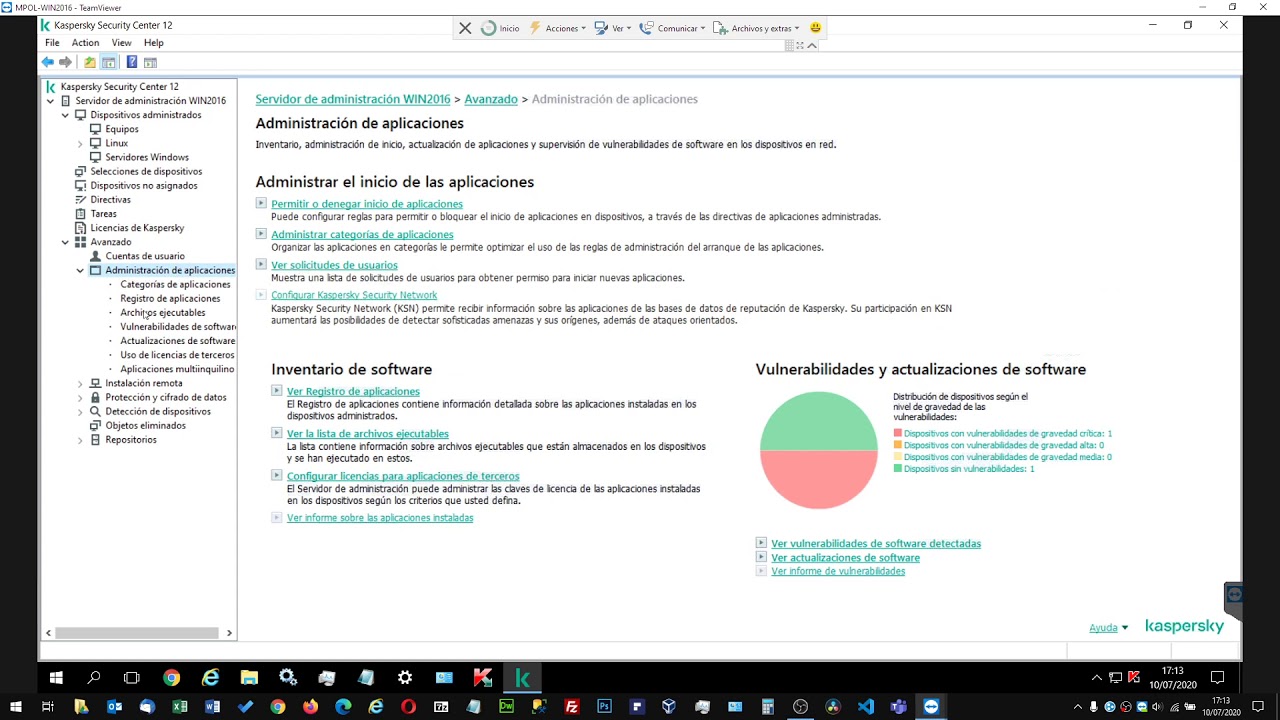Open Directivas in the tree
The image size is (1280, 720).
(110, 199)
